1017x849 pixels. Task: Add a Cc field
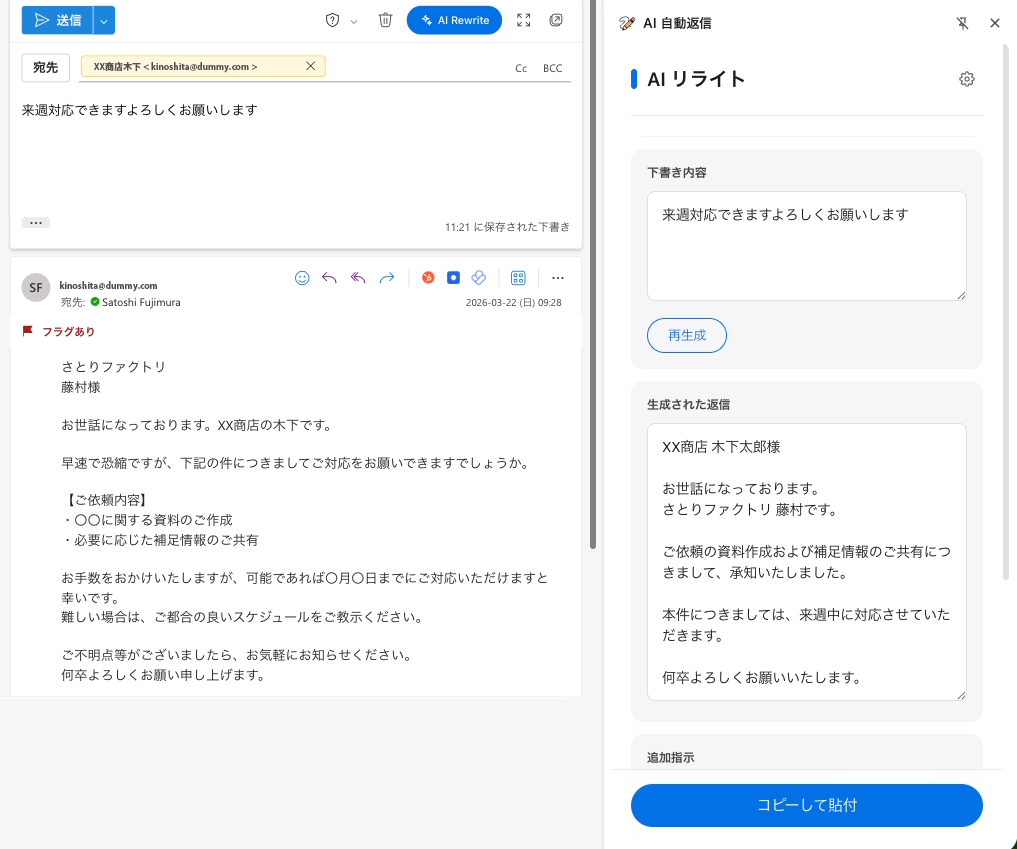coord(521,68)
